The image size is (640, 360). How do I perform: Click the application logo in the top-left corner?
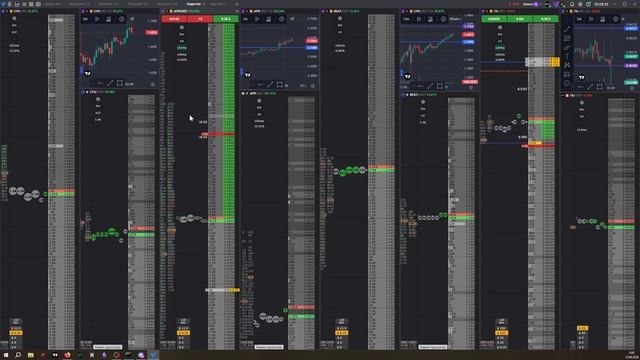coord(3,4)
